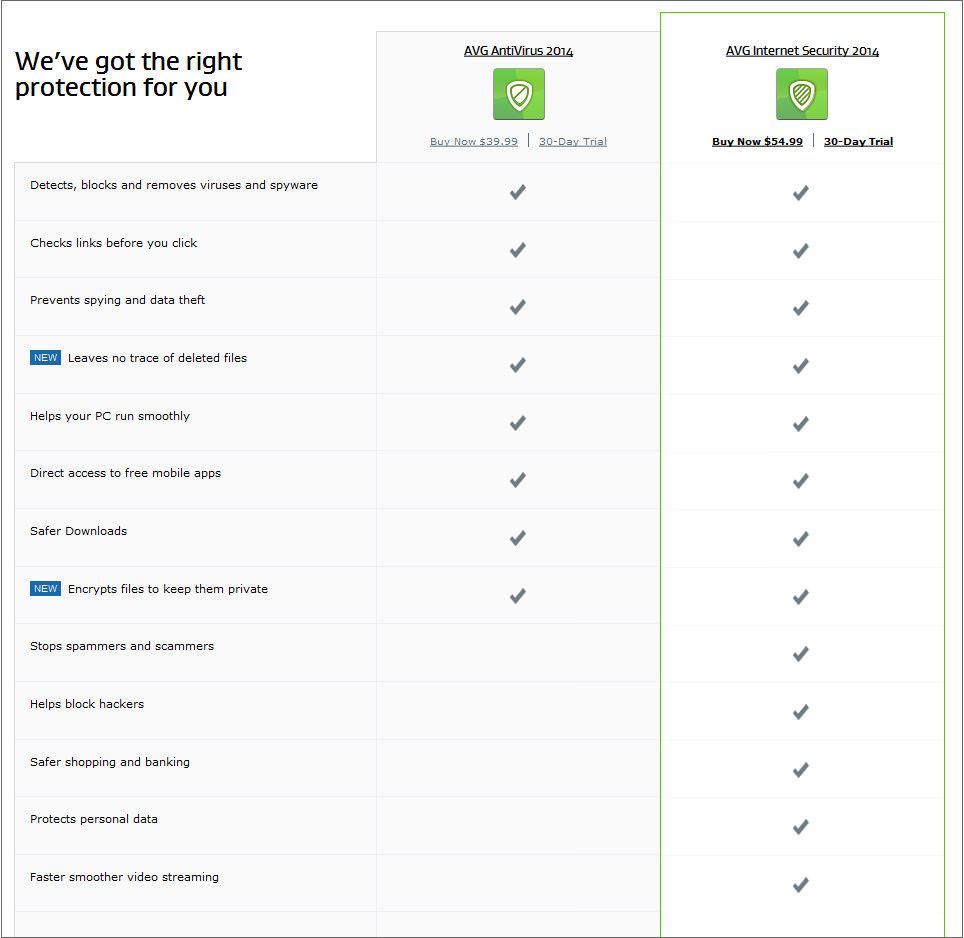Click Internet Security checkmark for Safer shopping and banking
The width and height of the screenshot is (964, 938).
coord(800,770)
